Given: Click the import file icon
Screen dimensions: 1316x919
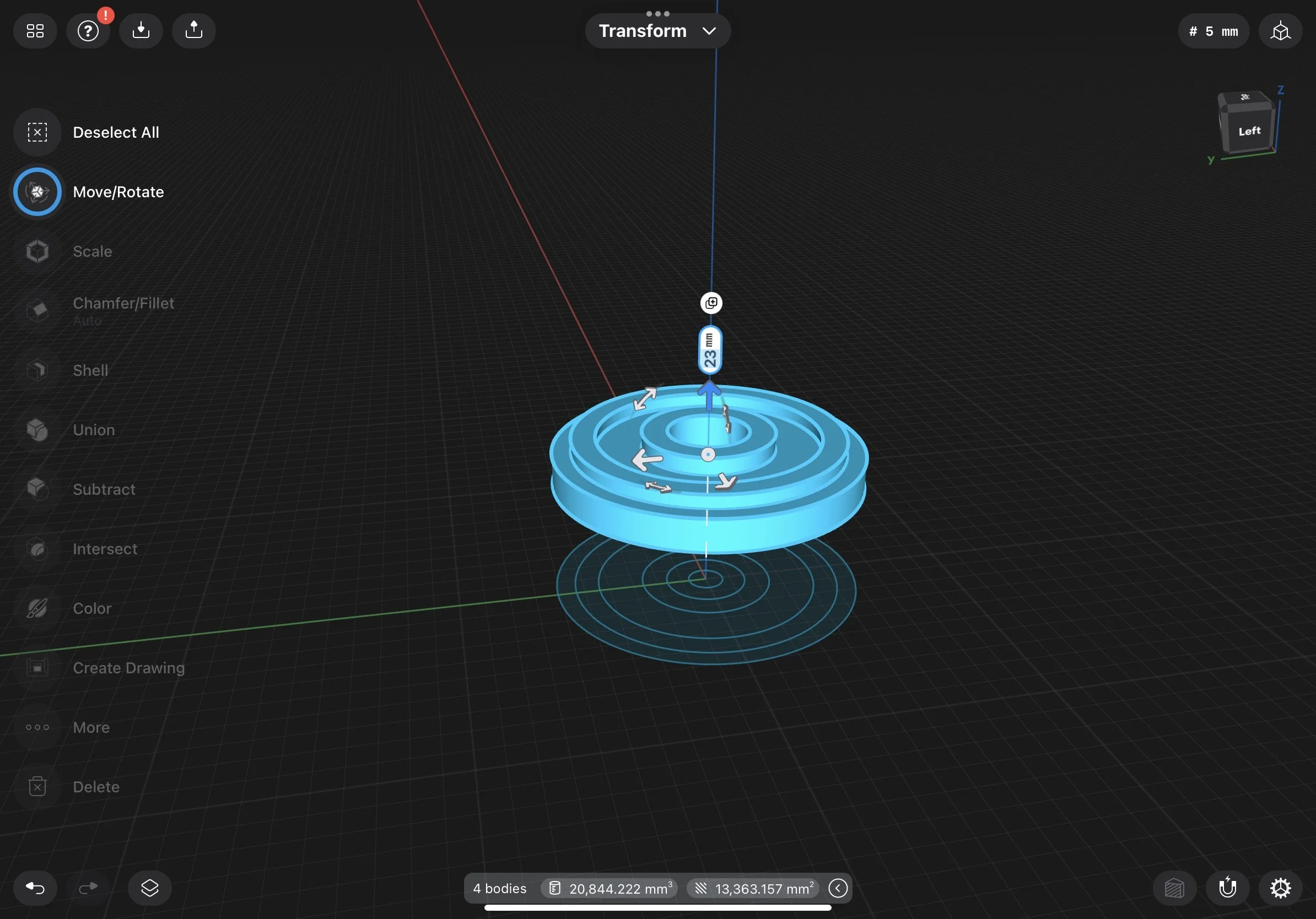Looking at the screenshot, I should [141, 31].
